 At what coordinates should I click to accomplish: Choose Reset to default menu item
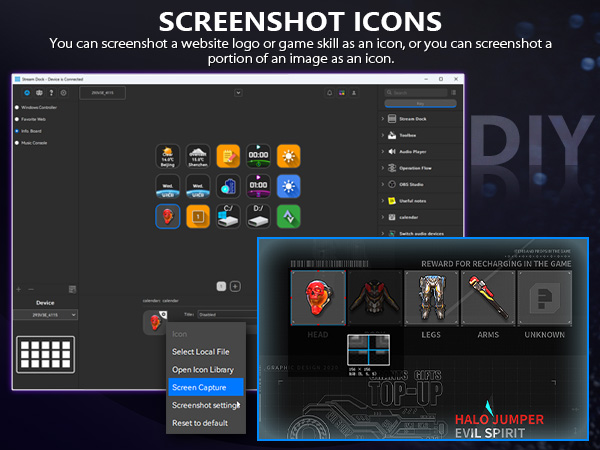pos(206,423)
